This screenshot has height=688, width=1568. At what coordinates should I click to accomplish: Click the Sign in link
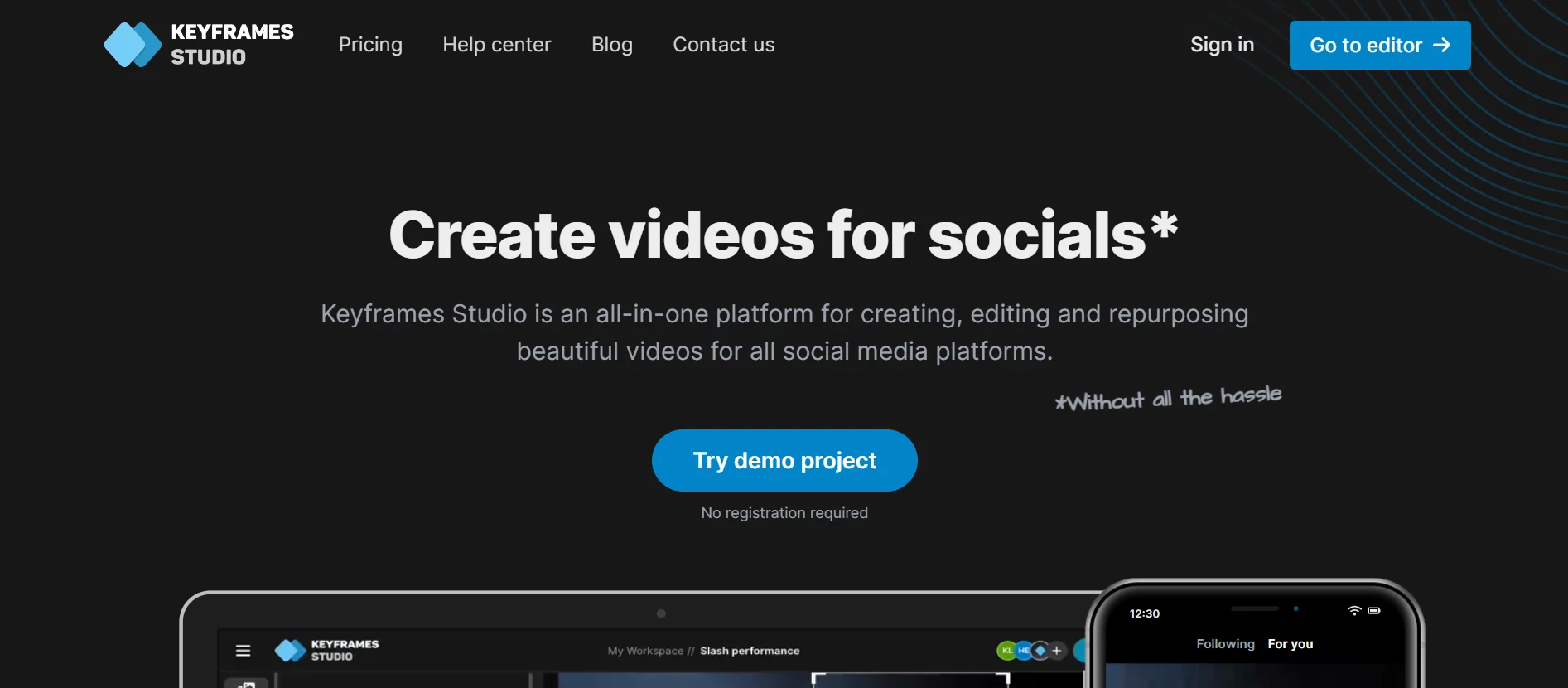pos(1222,45)
